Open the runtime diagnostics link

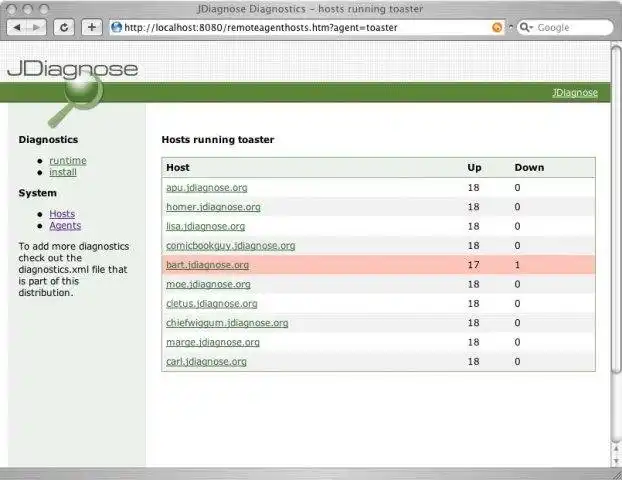pos(68,161)
